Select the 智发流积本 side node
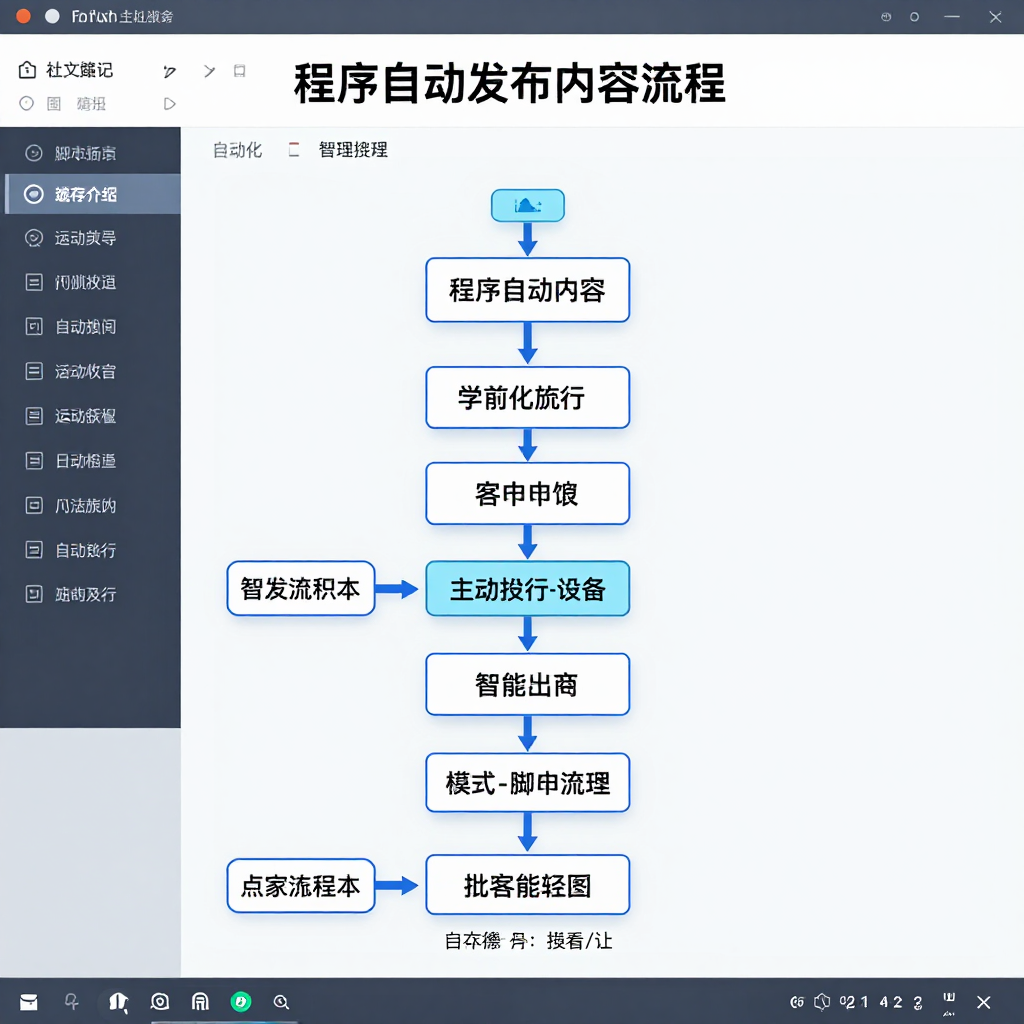 click(301, 588)
